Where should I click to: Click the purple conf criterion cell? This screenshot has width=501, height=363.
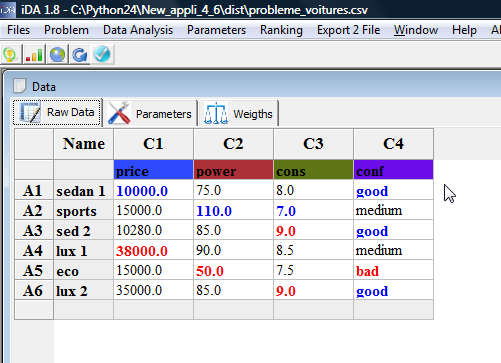394,170
